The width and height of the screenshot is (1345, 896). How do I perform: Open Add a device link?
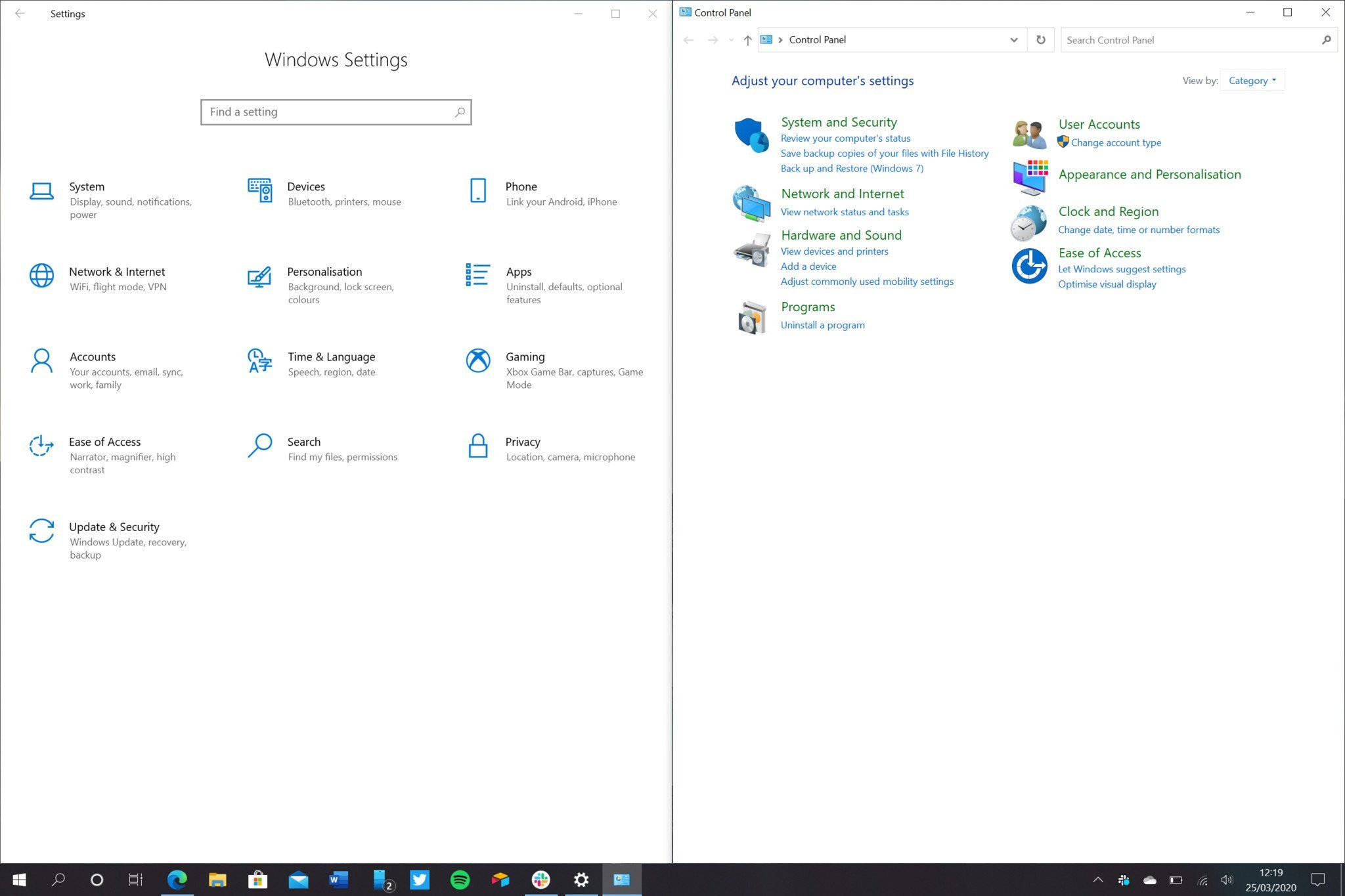[808, 267]
